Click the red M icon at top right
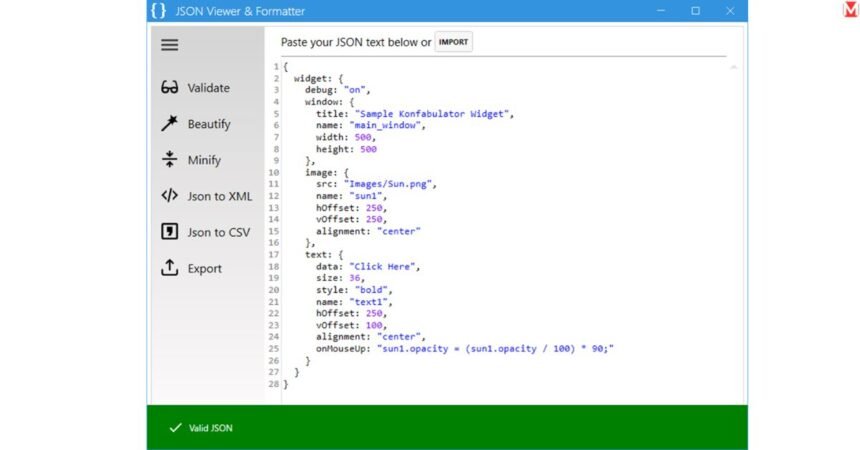This screenshot has width=860, height=450. point(851,9)
